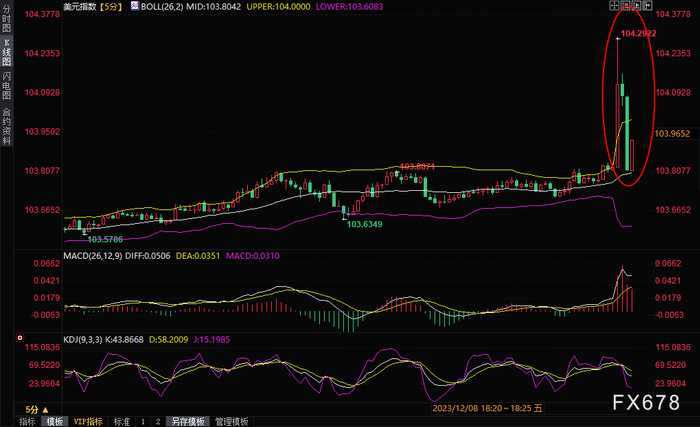Screen dimensions: 700x427
Task: Click the play-arrow chart tool icon
Action: [x=637, y=5]
